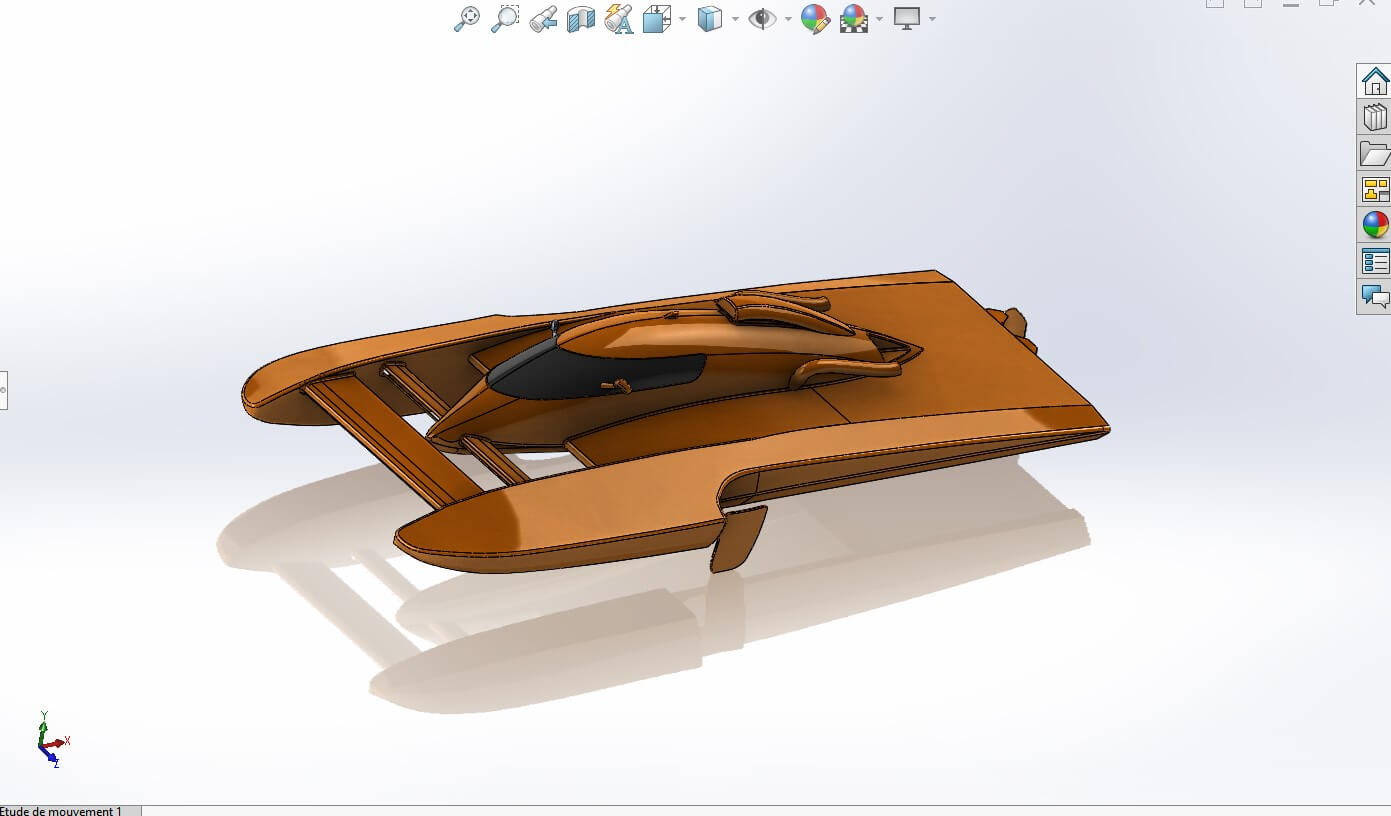
Task: Select the Etude de mouvement 1 tab
Action: pyautogui.click(x=62, y=810)
